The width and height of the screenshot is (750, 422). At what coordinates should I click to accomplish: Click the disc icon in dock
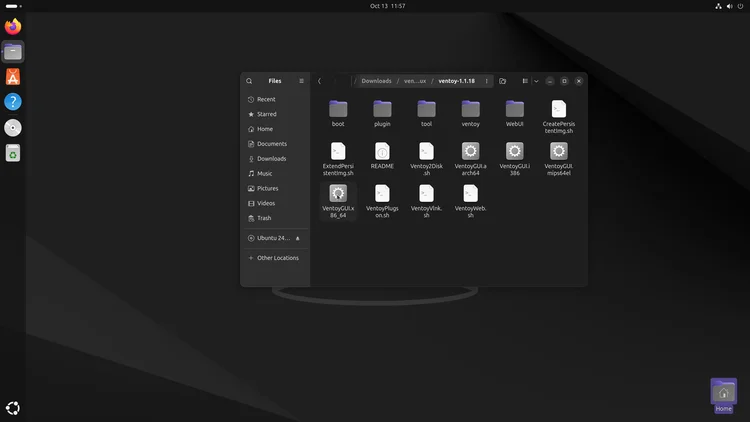click(x=13, y=128)
